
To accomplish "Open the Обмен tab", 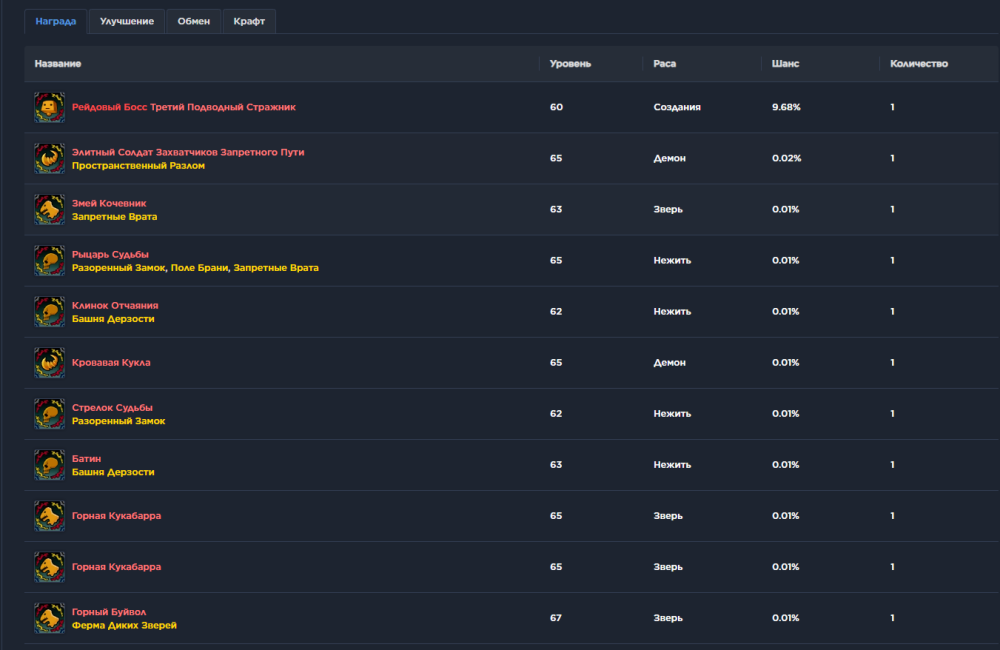I will click(194, 21).
